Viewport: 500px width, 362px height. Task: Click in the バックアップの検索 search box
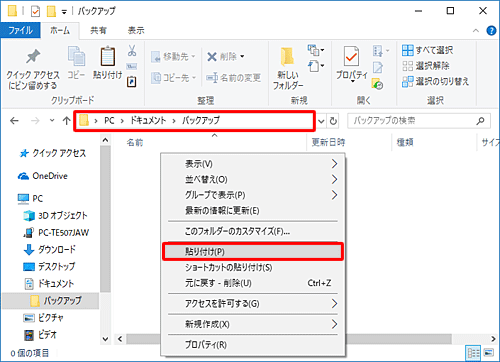(x=412, y=121)
